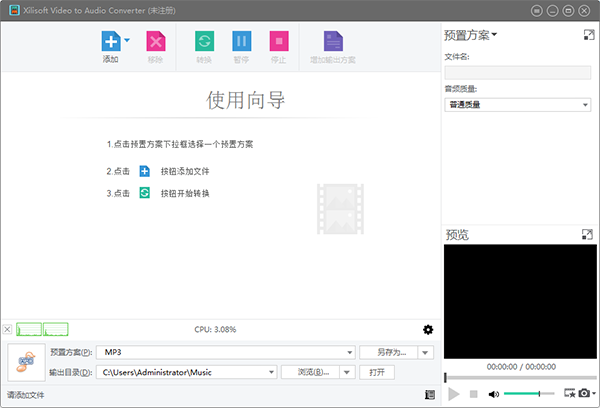Click the 浏览(B)... Browse button
The image size is (600, 408).
pos(310,372)
